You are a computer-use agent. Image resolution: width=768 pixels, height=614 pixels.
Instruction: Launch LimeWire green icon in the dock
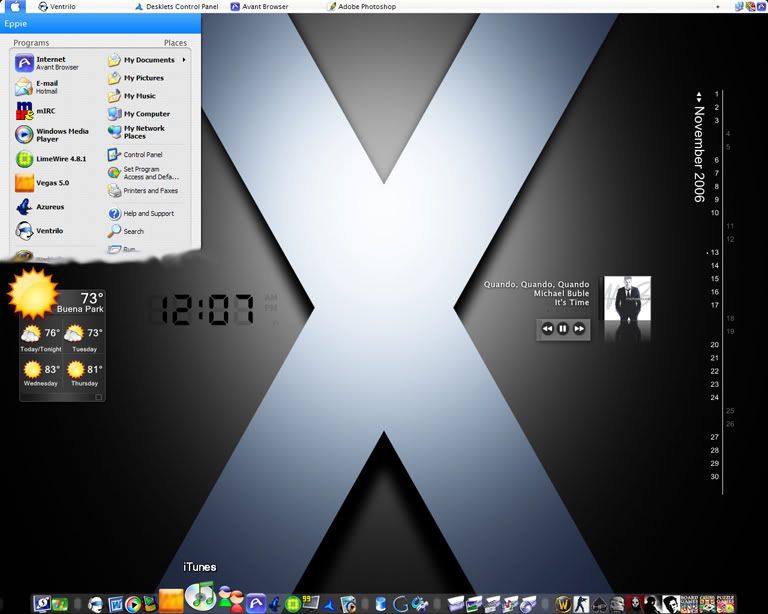click(x=292, y=604)
